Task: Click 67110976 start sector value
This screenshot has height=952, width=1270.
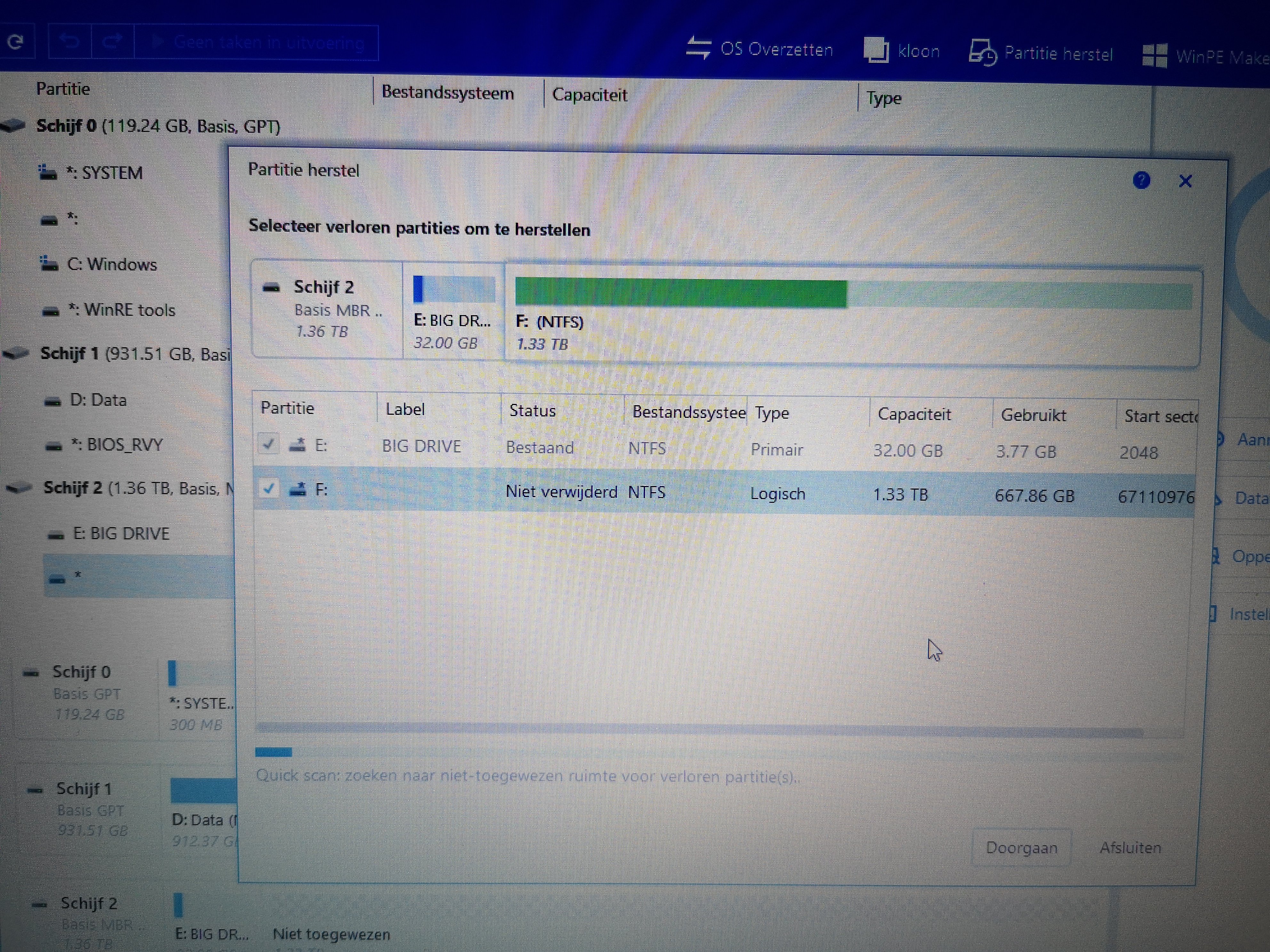Action: click(x=1156, y=496)
